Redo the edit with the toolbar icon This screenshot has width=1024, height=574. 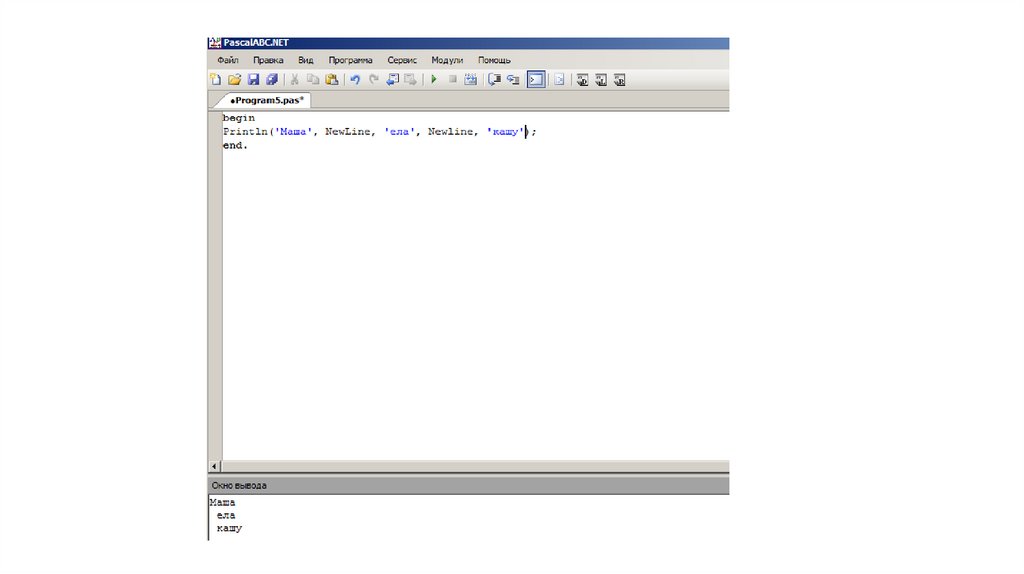(x=374, y=80)
